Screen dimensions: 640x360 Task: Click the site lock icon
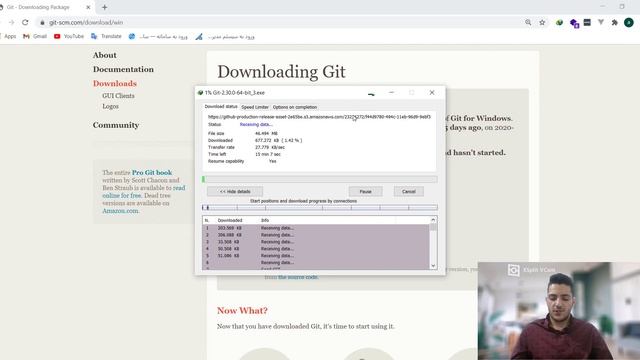[42, 22]
